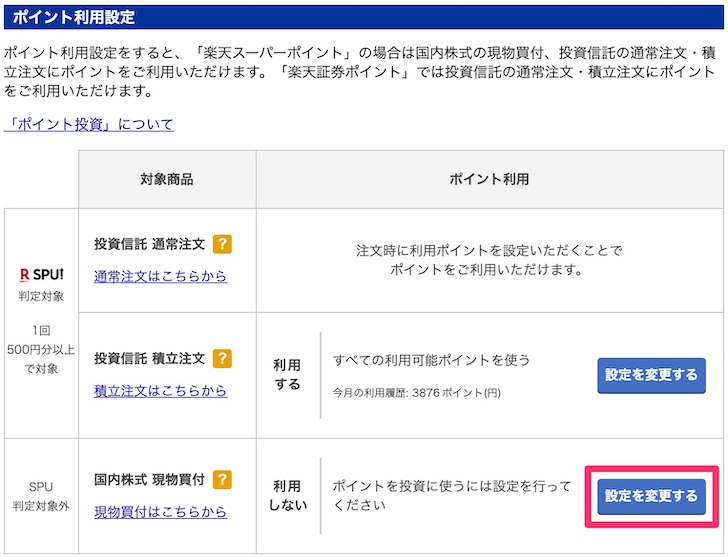Click すべての利用可能ポイントを使う text
Viewport: 728px width, 558px height.
431,360
